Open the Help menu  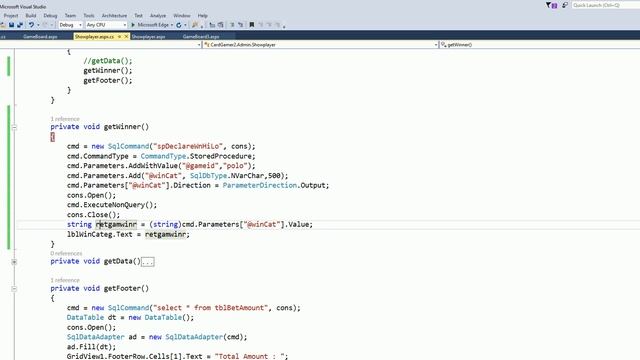click(x=203, y=16)
